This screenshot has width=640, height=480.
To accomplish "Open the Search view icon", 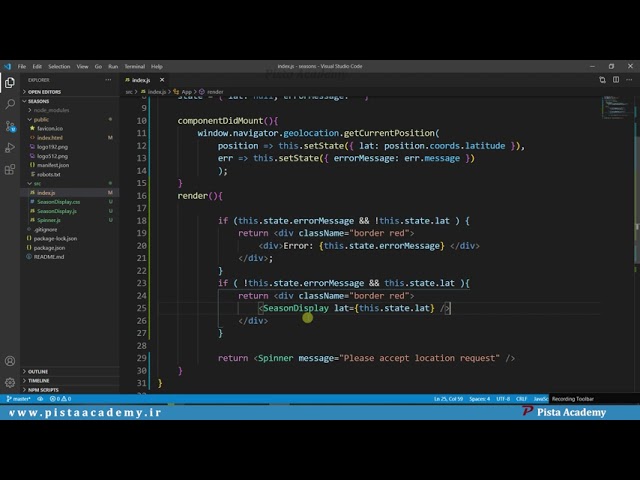I will point(10,104).
